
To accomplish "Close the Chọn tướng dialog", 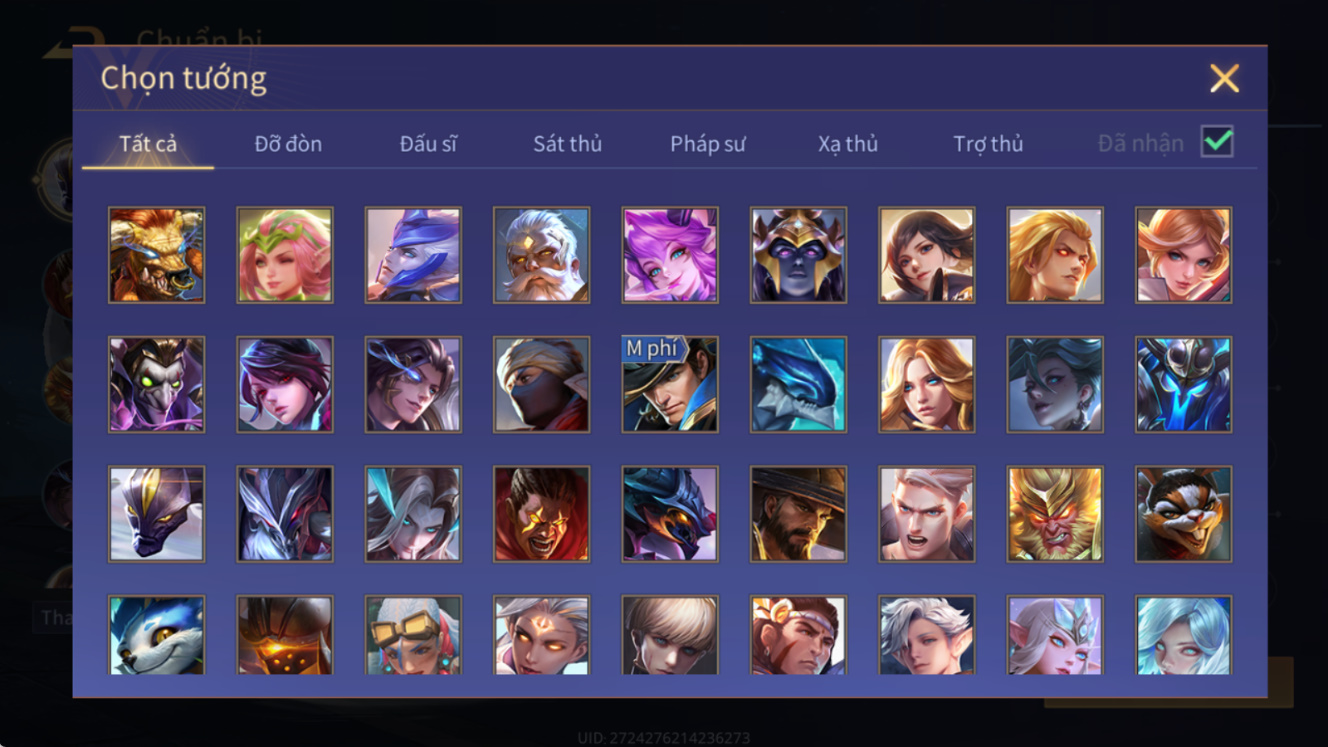I will [x=1224, y=78].
